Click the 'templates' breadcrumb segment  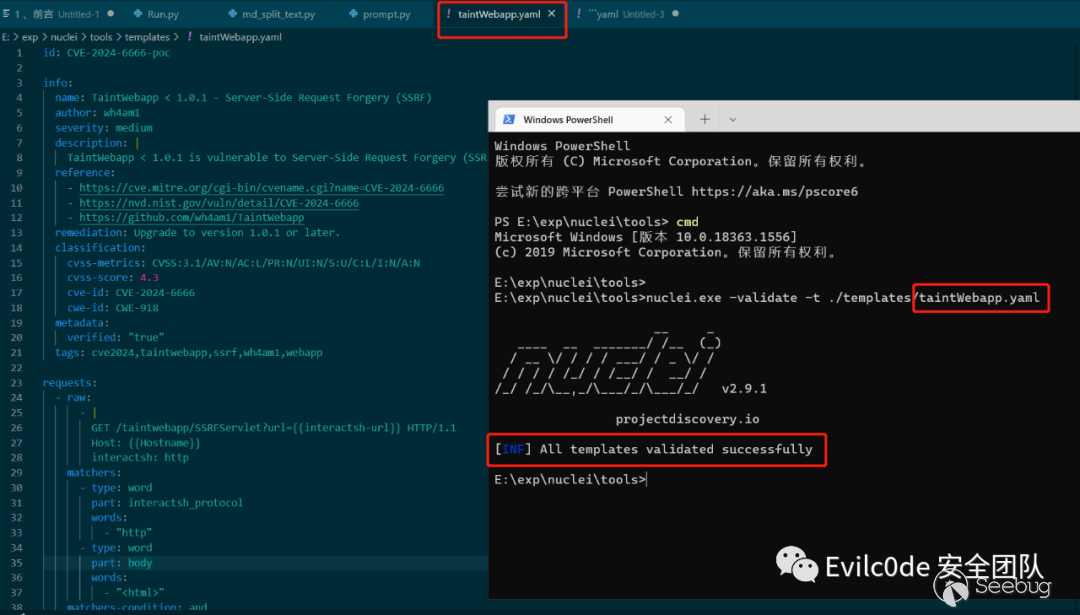(147, 37)
